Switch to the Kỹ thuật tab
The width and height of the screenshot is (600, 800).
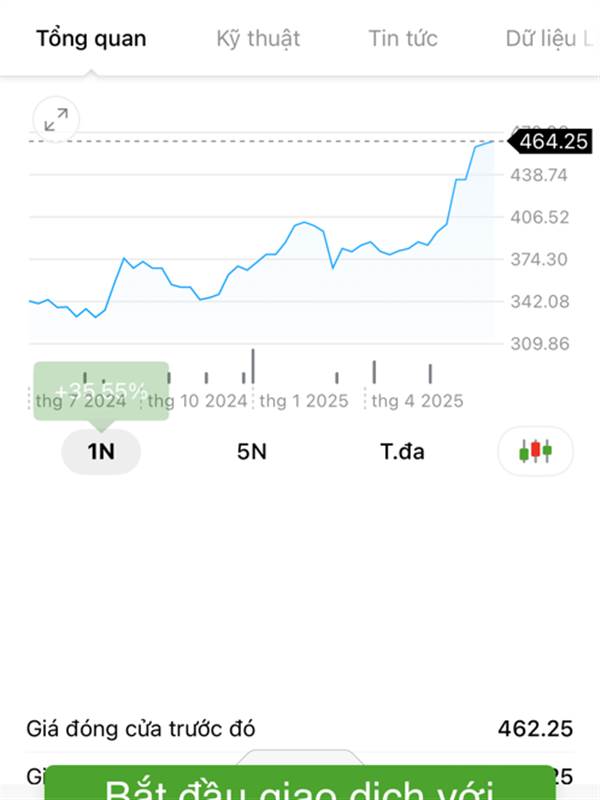pyautogui.click(x=258, y=39)
